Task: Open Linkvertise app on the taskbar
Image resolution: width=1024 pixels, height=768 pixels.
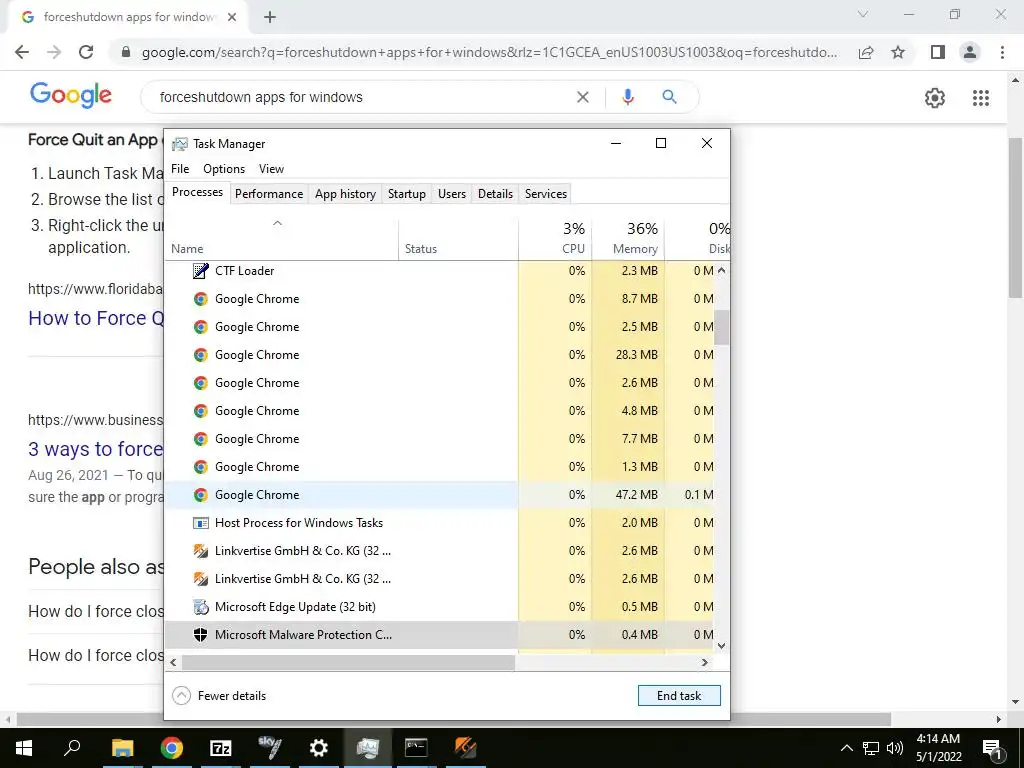Action: (465, 748)
